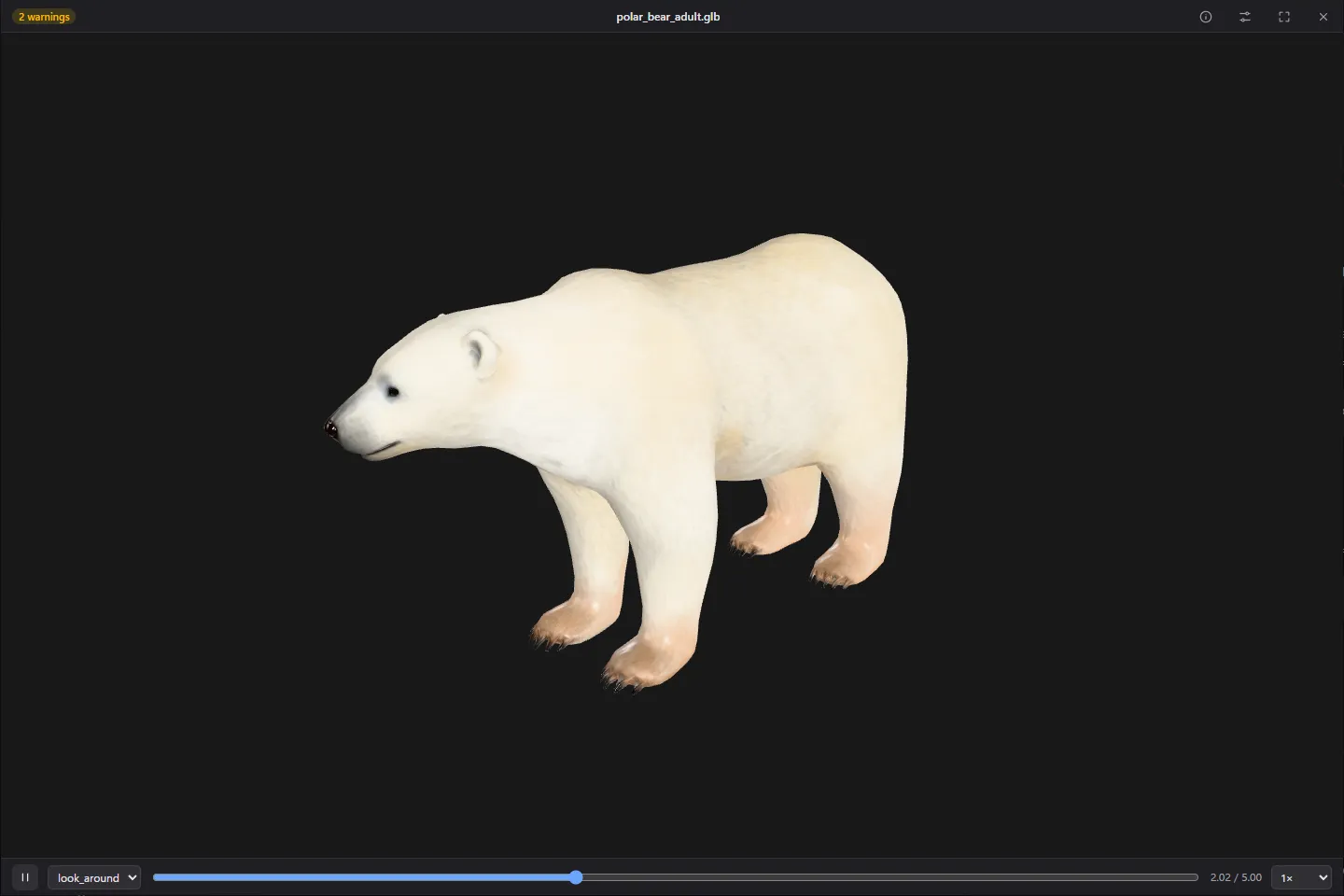Image resolution: width=1344 pixels, height=896 pixels.
Task: Click the animation timeline scrubber handle
Action: pyautogui.click(x=576, y=877)
